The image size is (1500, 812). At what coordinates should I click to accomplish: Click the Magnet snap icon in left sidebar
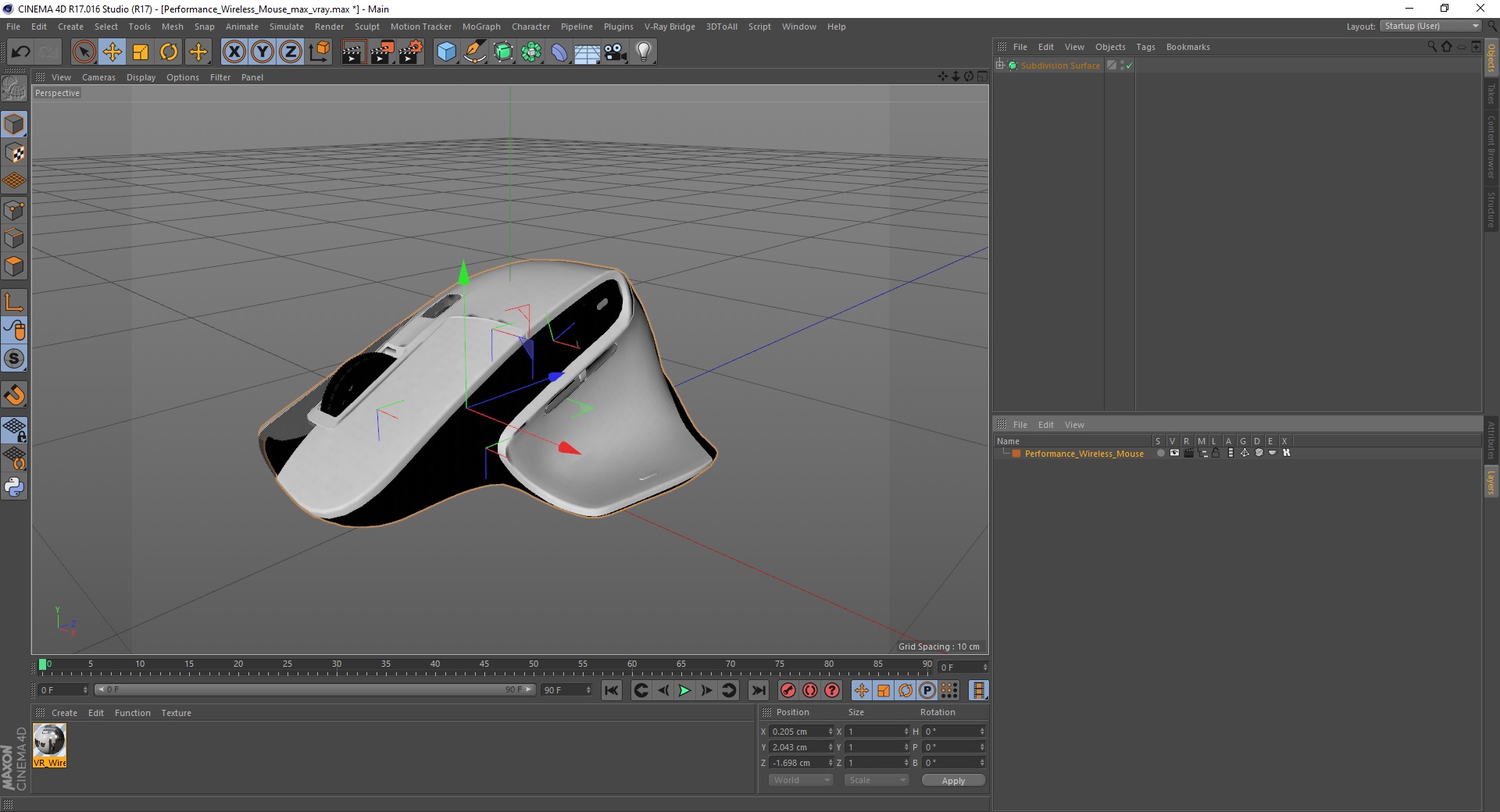tap(14, 395)
